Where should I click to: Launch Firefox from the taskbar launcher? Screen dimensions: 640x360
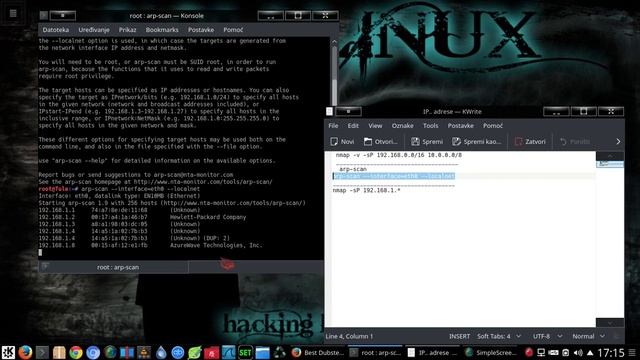(25, 352)
